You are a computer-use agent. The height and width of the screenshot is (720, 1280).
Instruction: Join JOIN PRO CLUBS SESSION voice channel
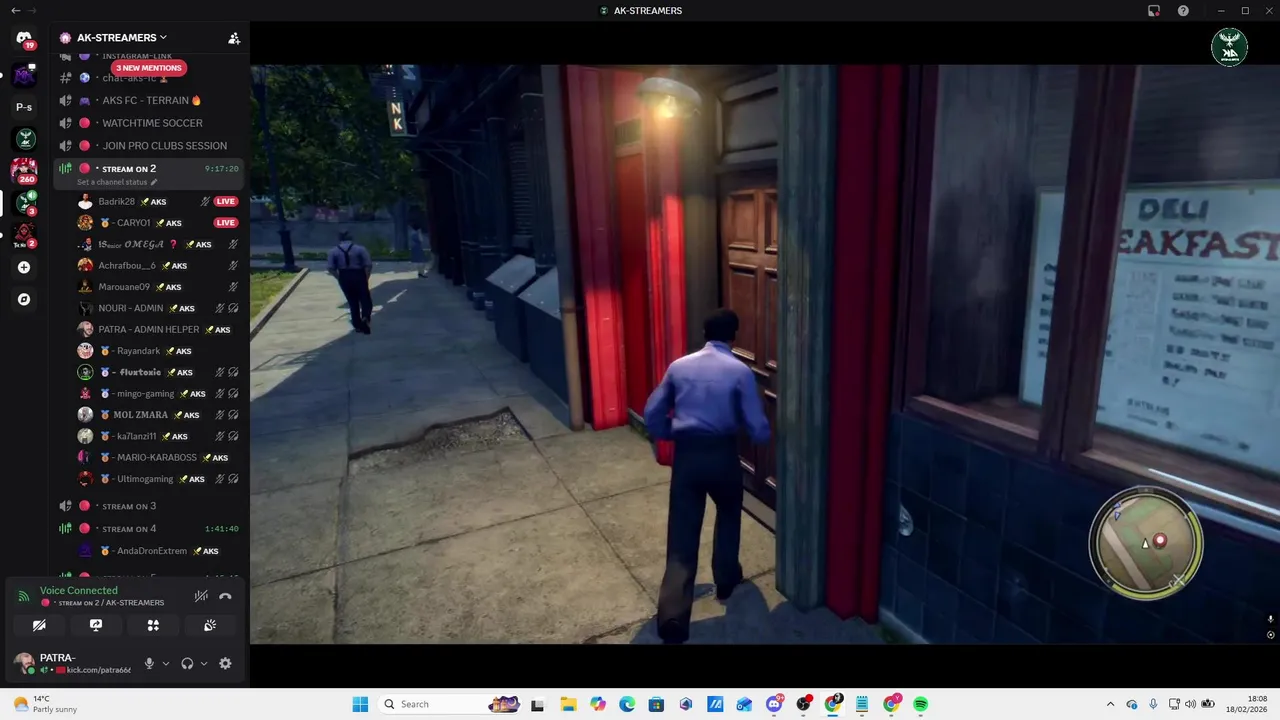(148, 146)
